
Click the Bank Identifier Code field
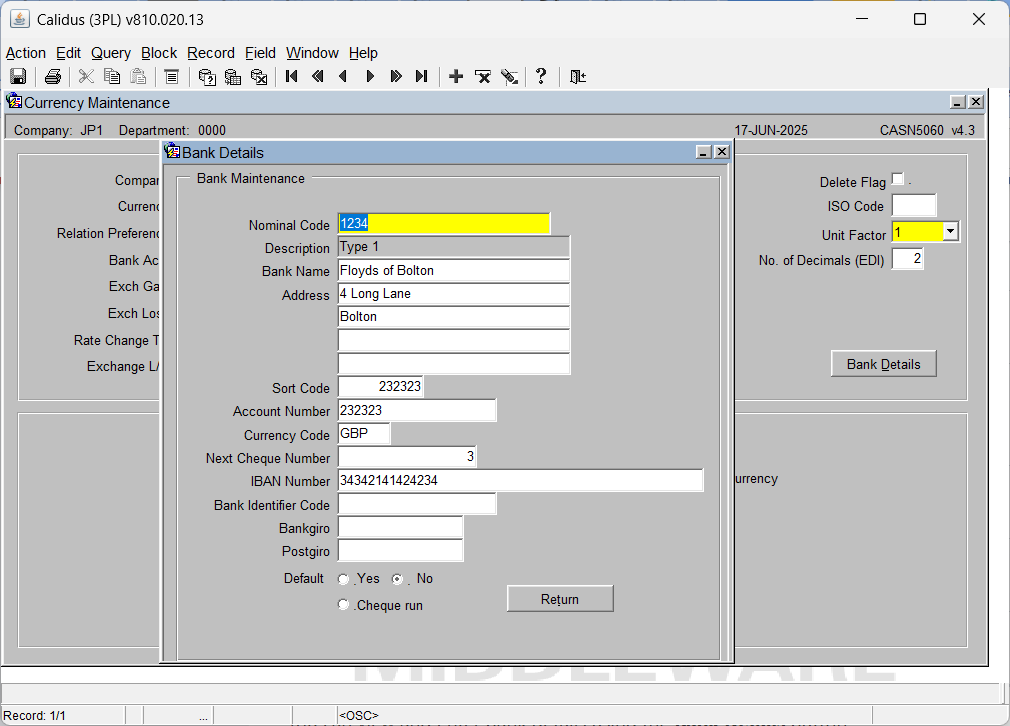[417, 504]
